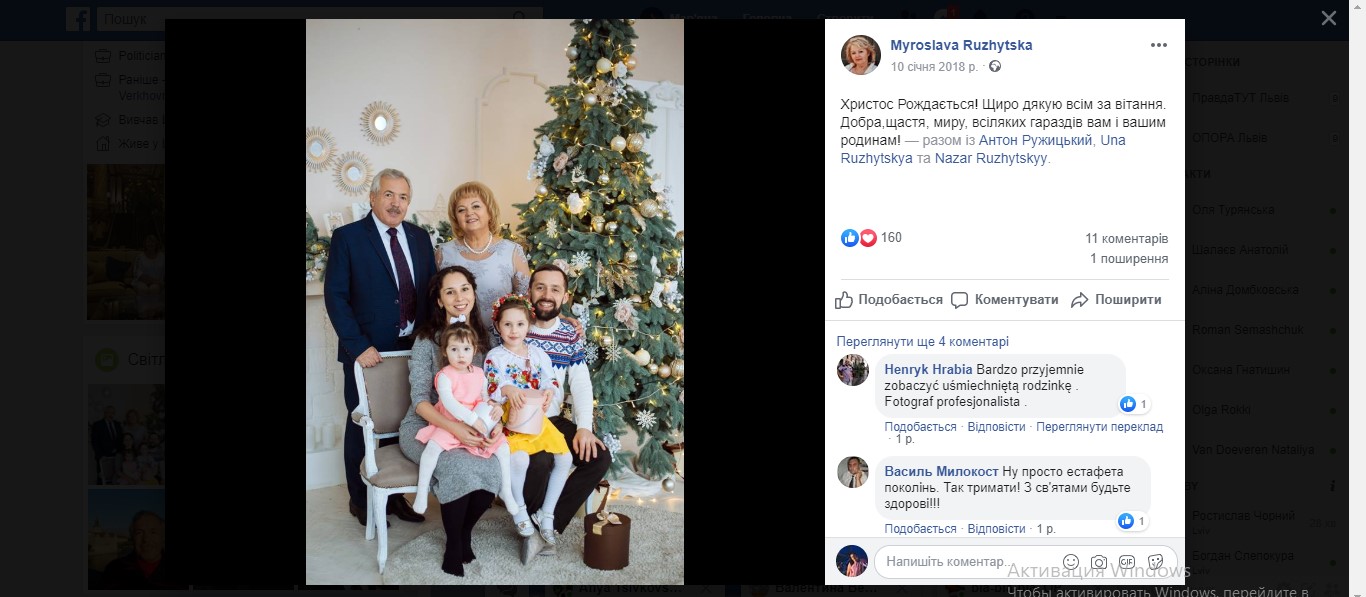Click the public audience globe icon
The image size is (1366, 597).
coord(995,67)
